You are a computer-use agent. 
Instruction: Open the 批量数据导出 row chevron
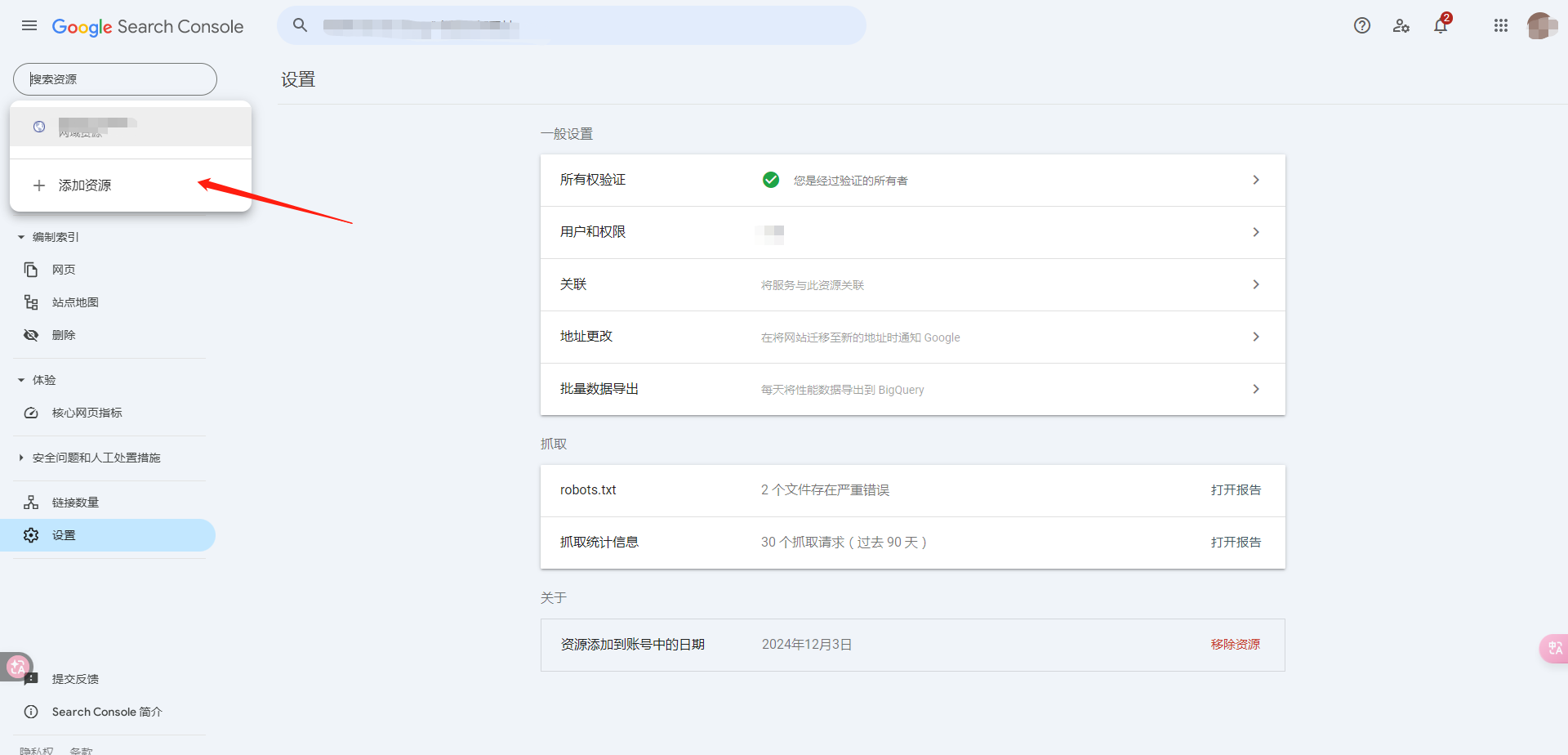click(x=1255, y=389)
